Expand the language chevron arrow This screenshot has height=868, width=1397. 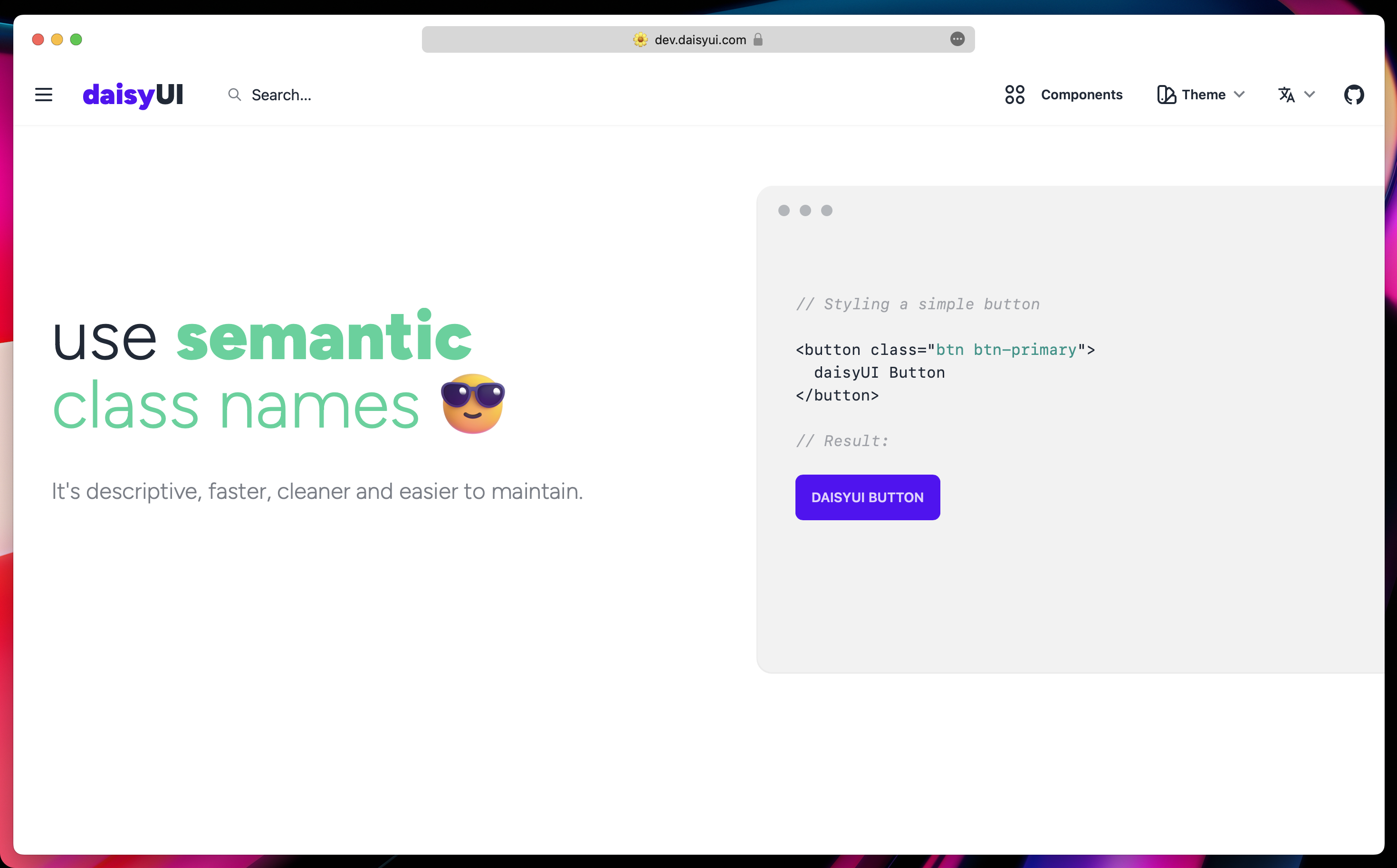[x=1309, y=95]
